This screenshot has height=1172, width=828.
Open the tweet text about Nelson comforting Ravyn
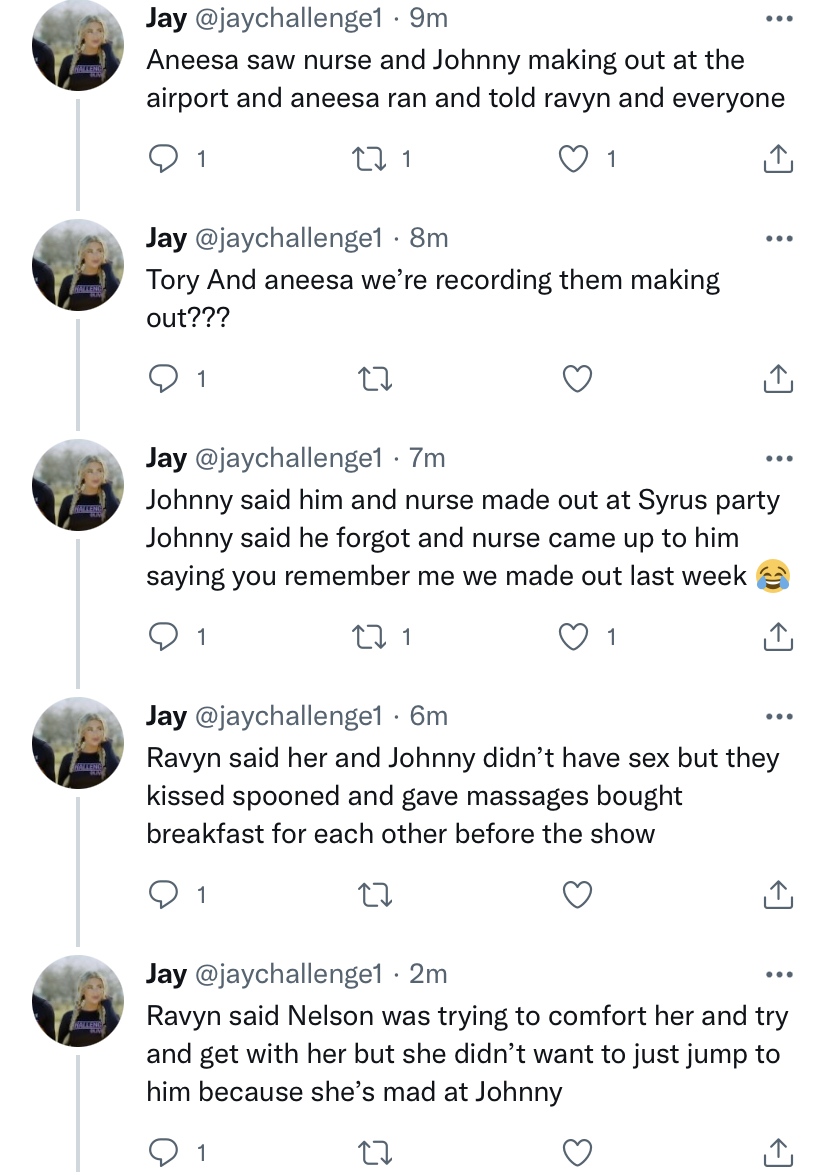click(x=467, y=1053)
